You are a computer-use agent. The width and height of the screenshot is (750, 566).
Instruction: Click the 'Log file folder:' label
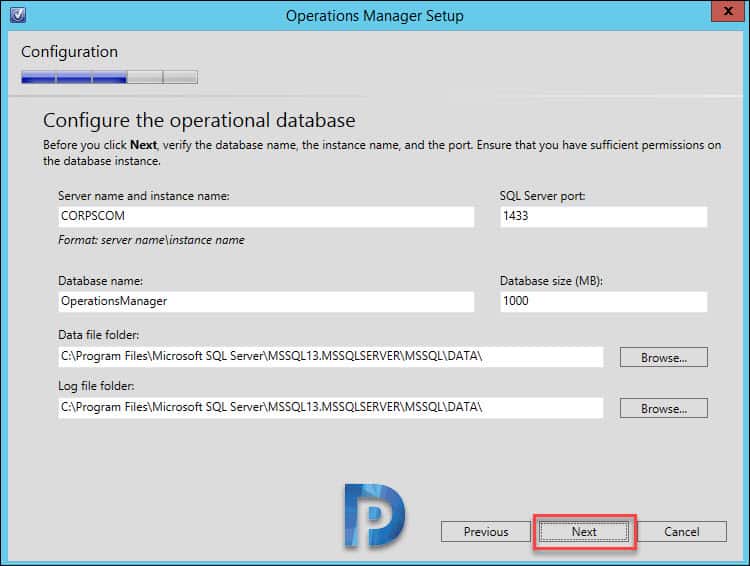pyautogui.click(x=96, y=386)
